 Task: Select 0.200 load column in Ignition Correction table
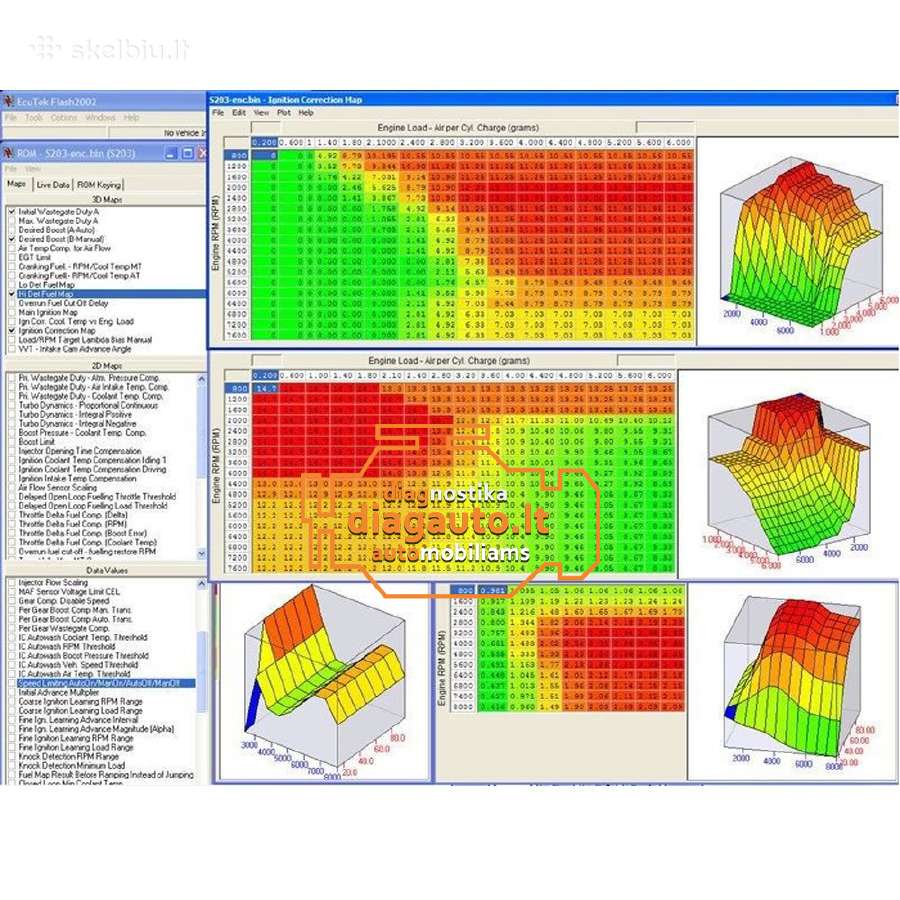[264, 142]
